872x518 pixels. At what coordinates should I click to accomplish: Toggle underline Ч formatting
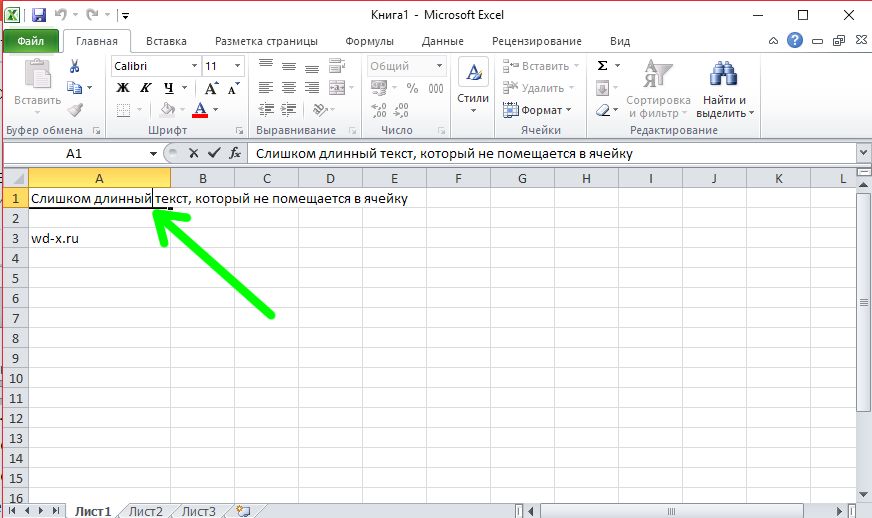tap(169, 88)
